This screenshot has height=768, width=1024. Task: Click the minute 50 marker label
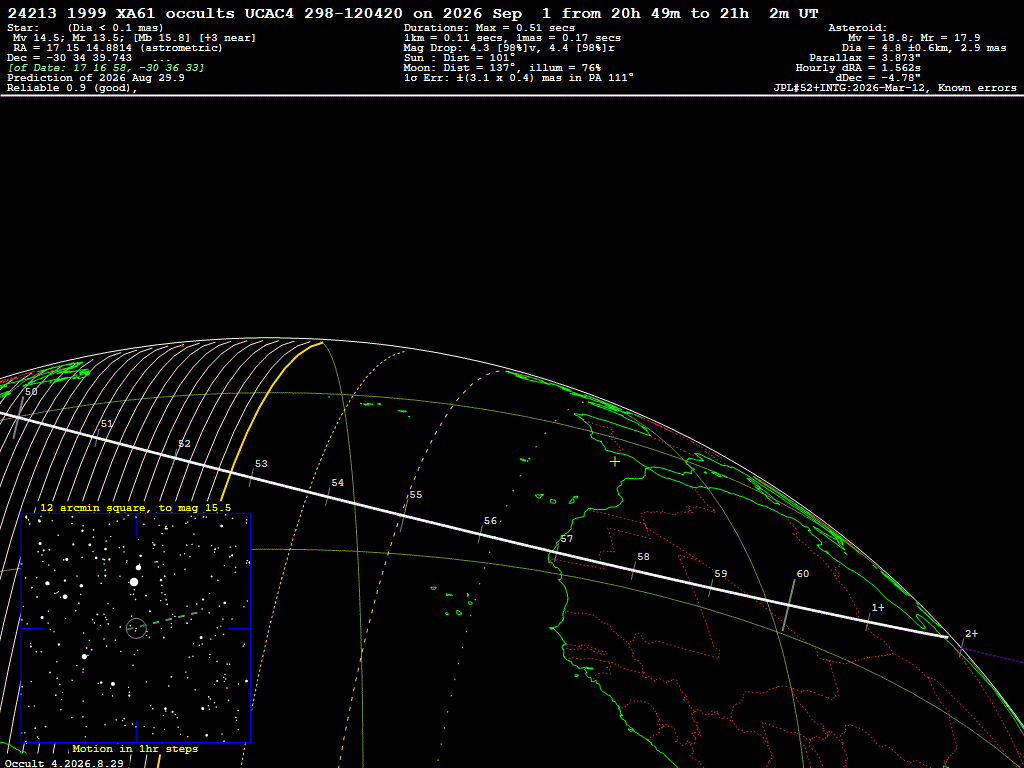tap(31, 392)
